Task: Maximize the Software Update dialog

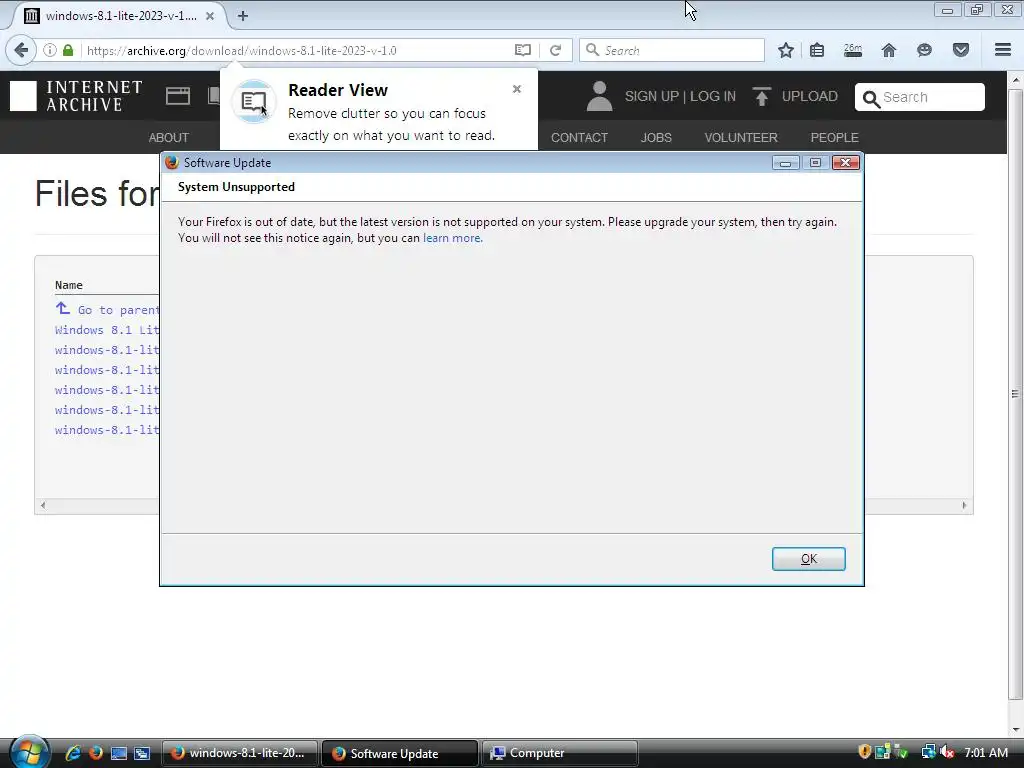Action: coord(815,163)
